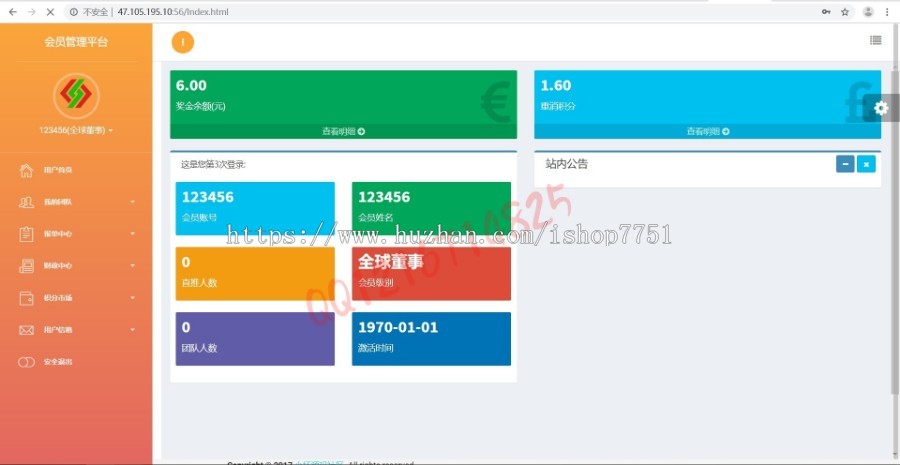This screenshot has width=900, height=465.
Task: Click the 不安全 site info icon
Action: [x=74, y=11]
